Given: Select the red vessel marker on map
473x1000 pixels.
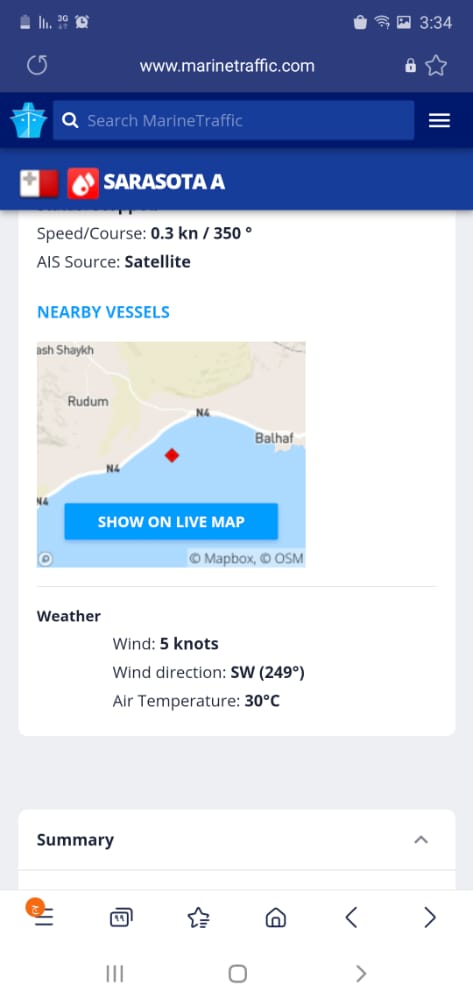Looking at the screenshot, I should pos(171,455).
